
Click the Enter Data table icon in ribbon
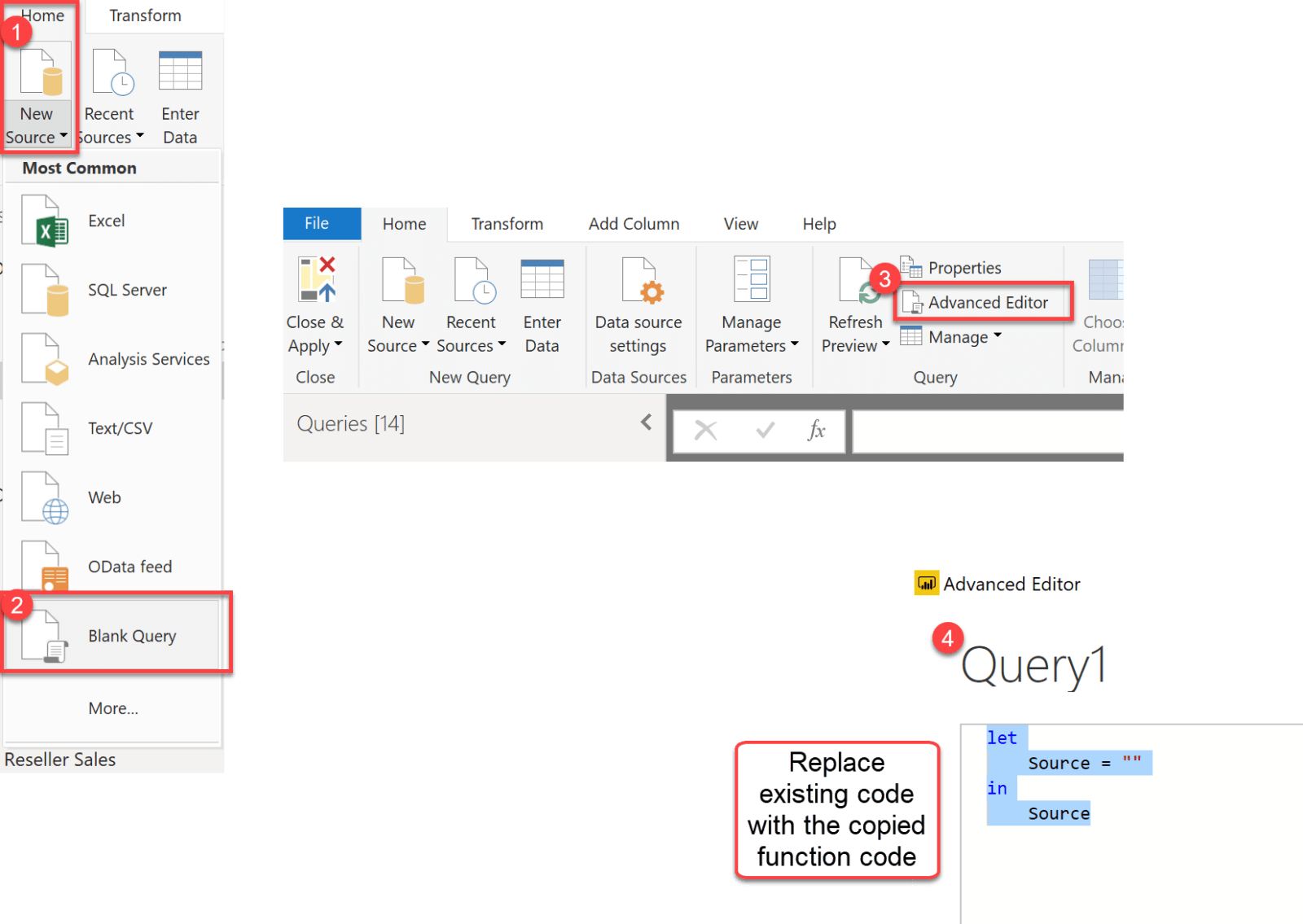(x=542, y=279)
